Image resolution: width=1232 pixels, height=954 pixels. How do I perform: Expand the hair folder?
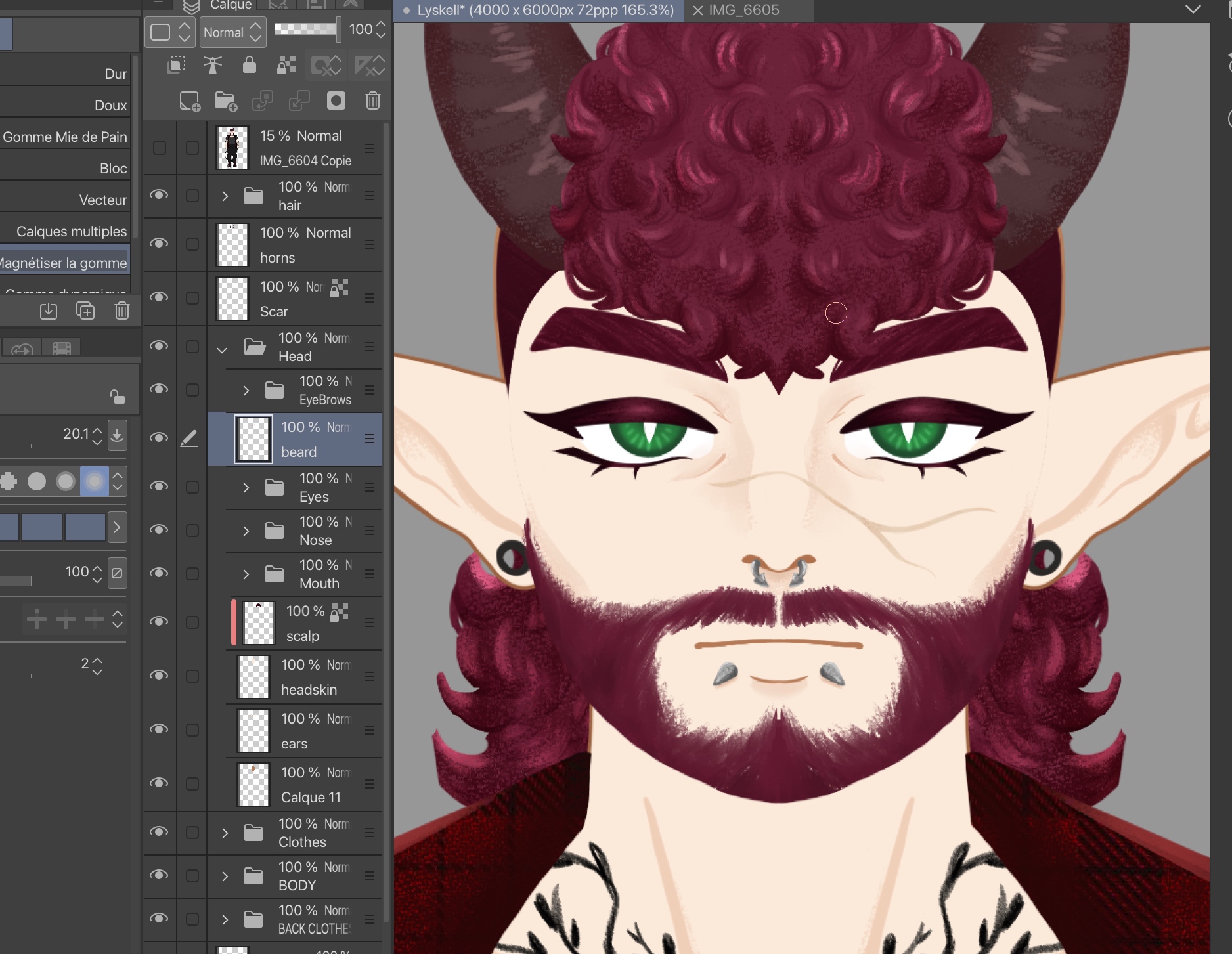point(225,196)
